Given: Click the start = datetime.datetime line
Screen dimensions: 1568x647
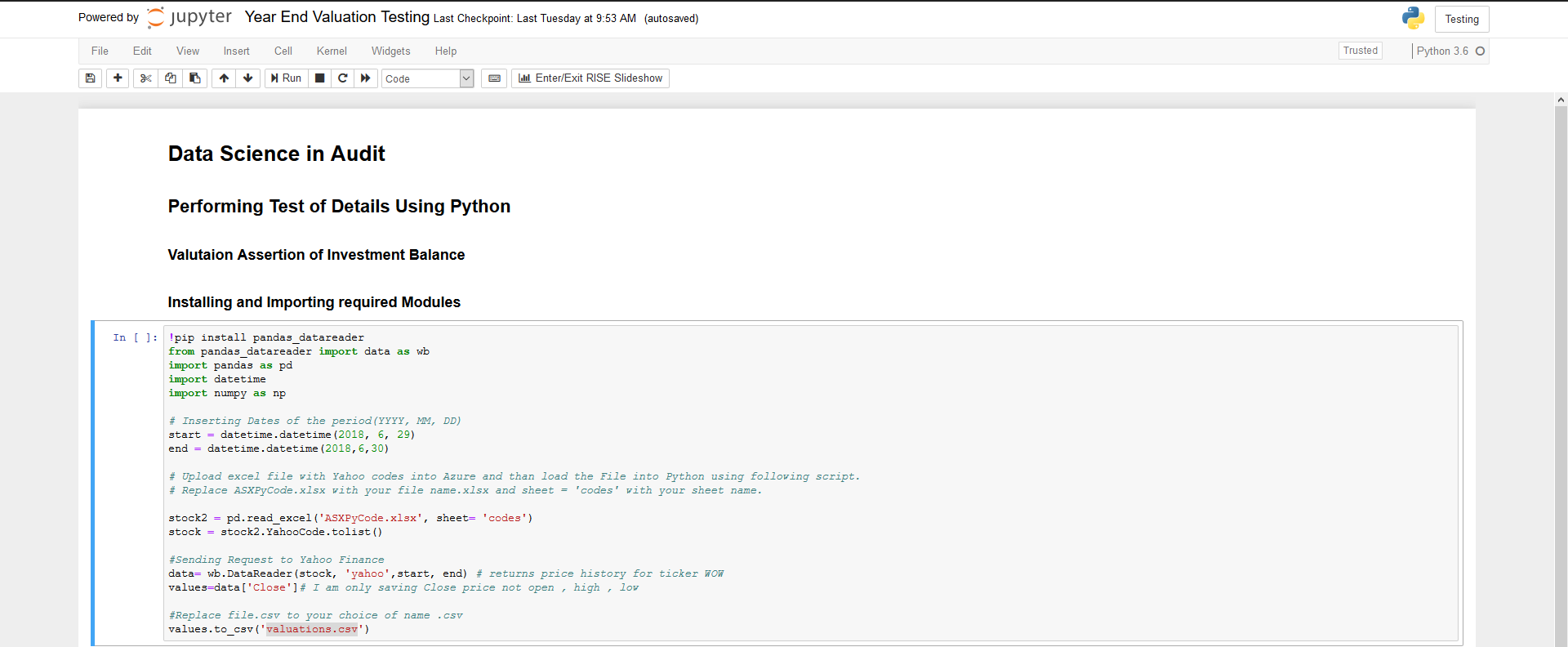Looking at the screenshot, I should 292,435.
